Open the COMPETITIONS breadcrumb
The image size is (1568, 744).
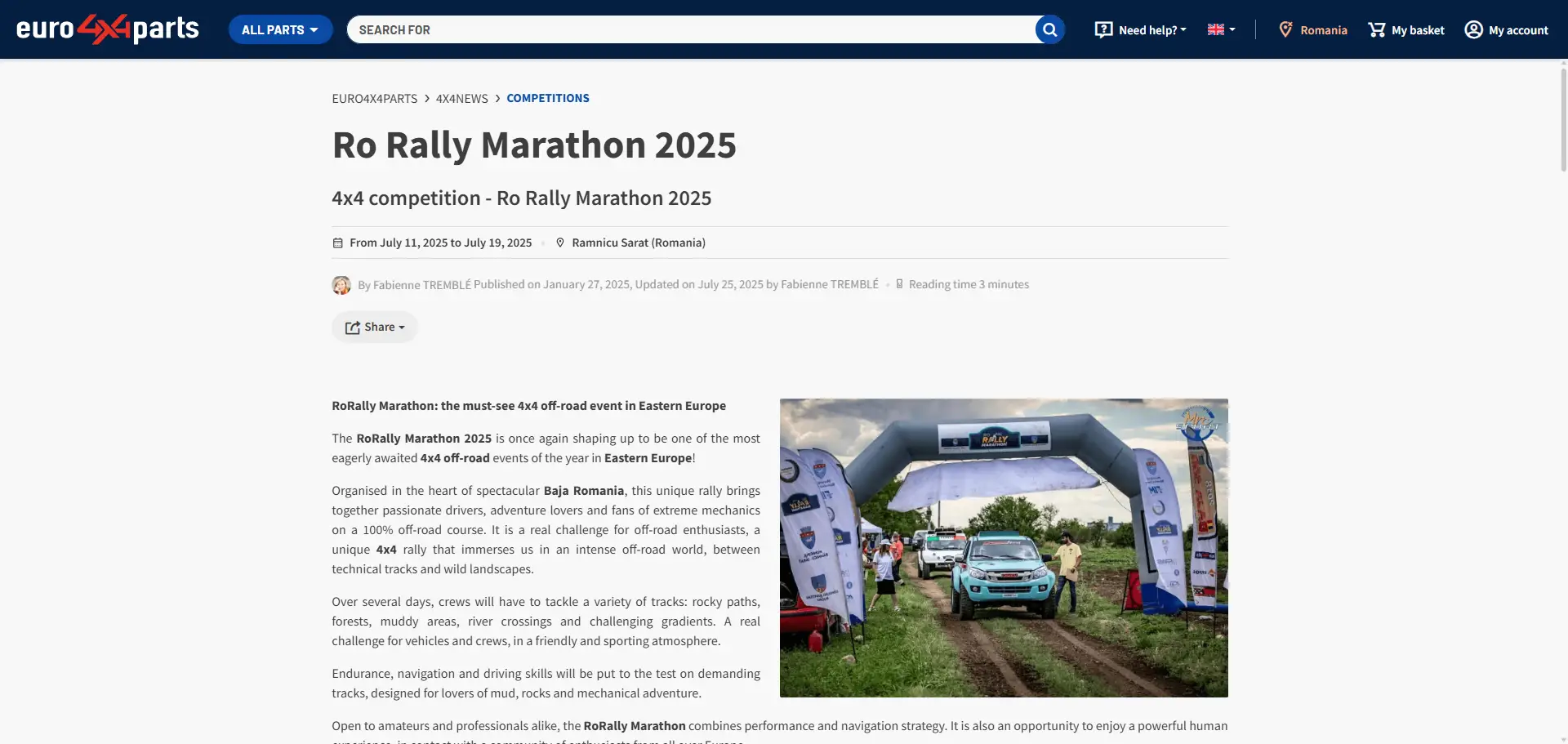[x=548, y=98]
